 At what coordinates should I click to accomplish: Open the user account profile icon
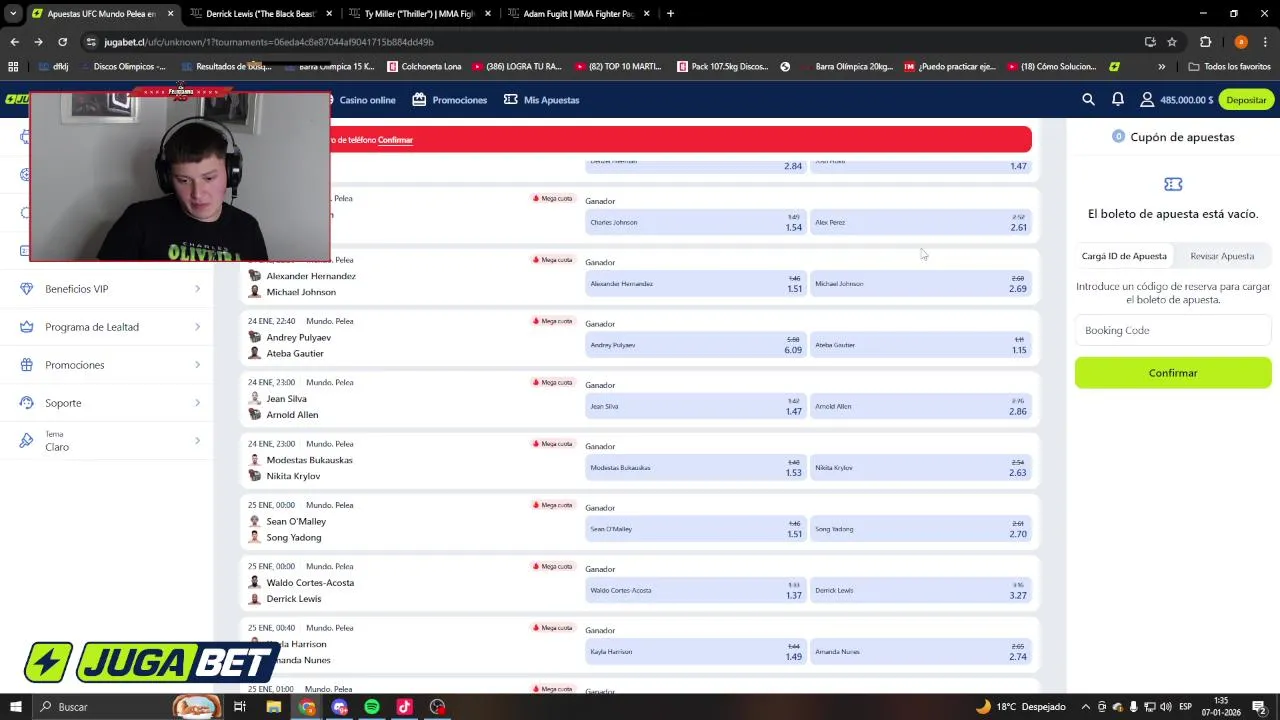click(x=1147, y=100)
